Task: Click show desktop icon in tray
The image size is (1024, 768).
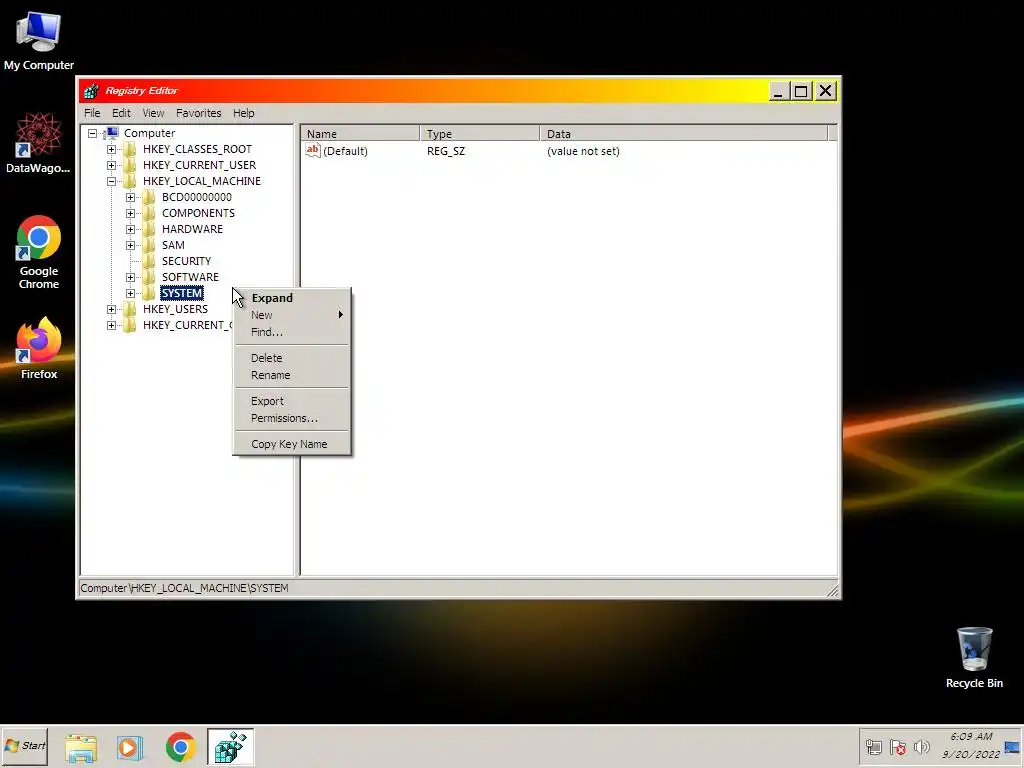Action: coord(1012,747)
